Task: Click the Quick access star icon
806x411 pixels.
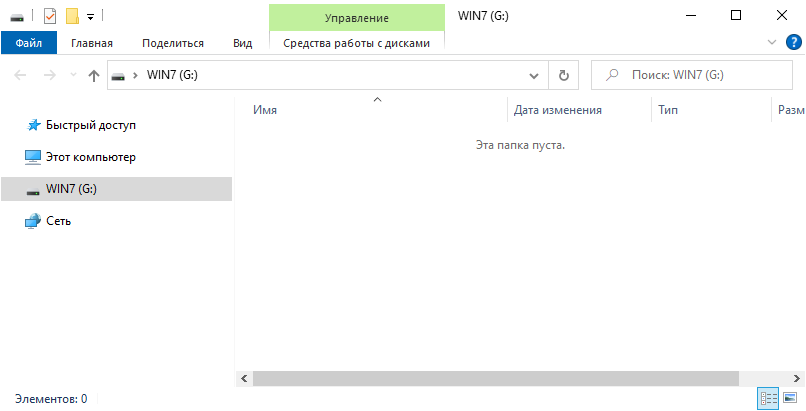Action: pos(33,125)
